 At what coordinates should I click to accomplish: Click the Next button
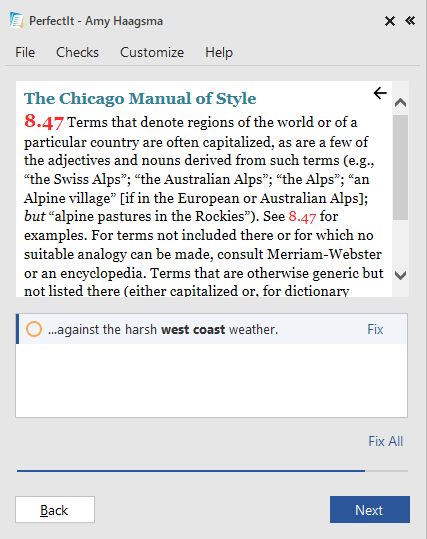(370, 509)
